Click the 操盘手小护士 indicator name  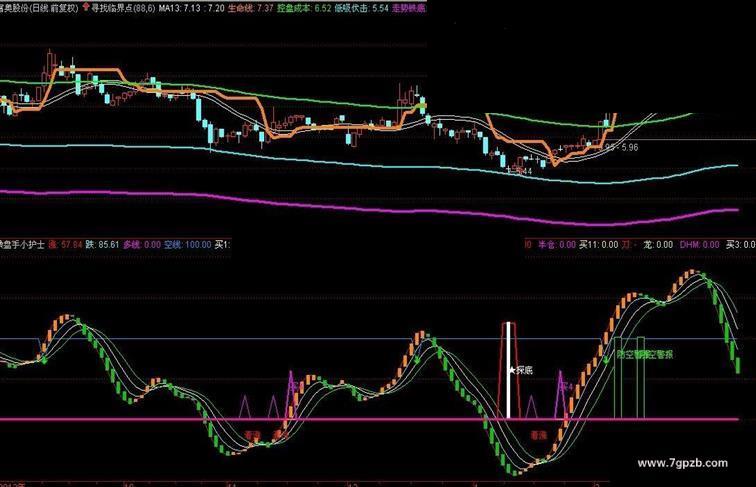22,244
